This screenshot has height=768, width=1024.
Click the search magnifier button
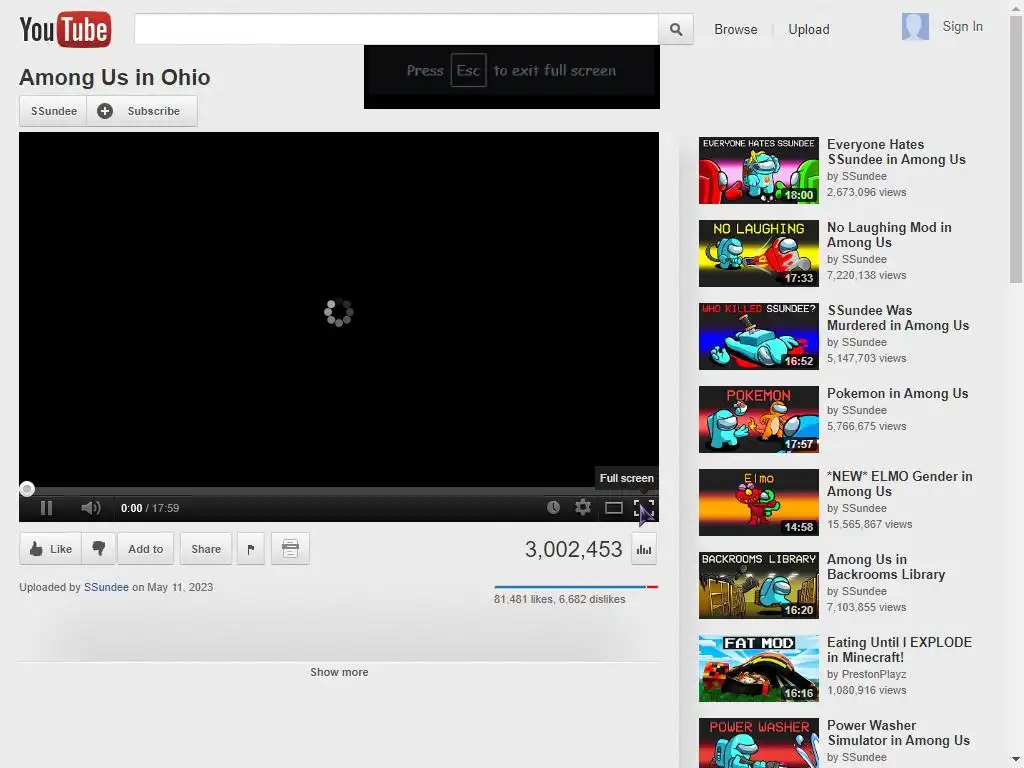coord(676,29)
